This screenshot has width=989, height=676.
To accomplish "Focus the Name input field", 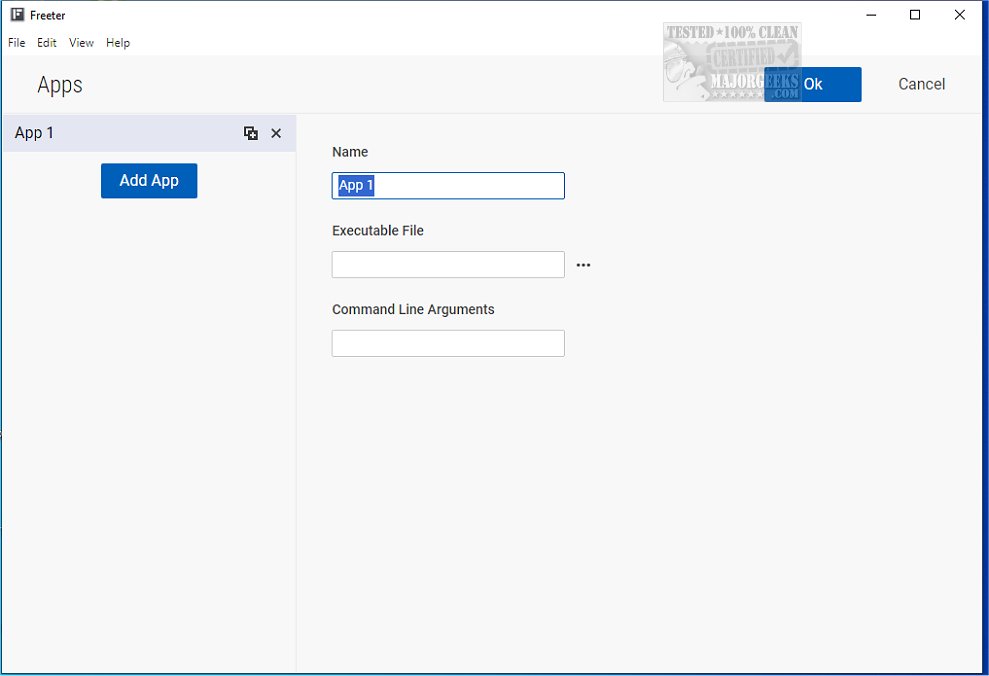I will pyautogui.click(x=448, y=185).
